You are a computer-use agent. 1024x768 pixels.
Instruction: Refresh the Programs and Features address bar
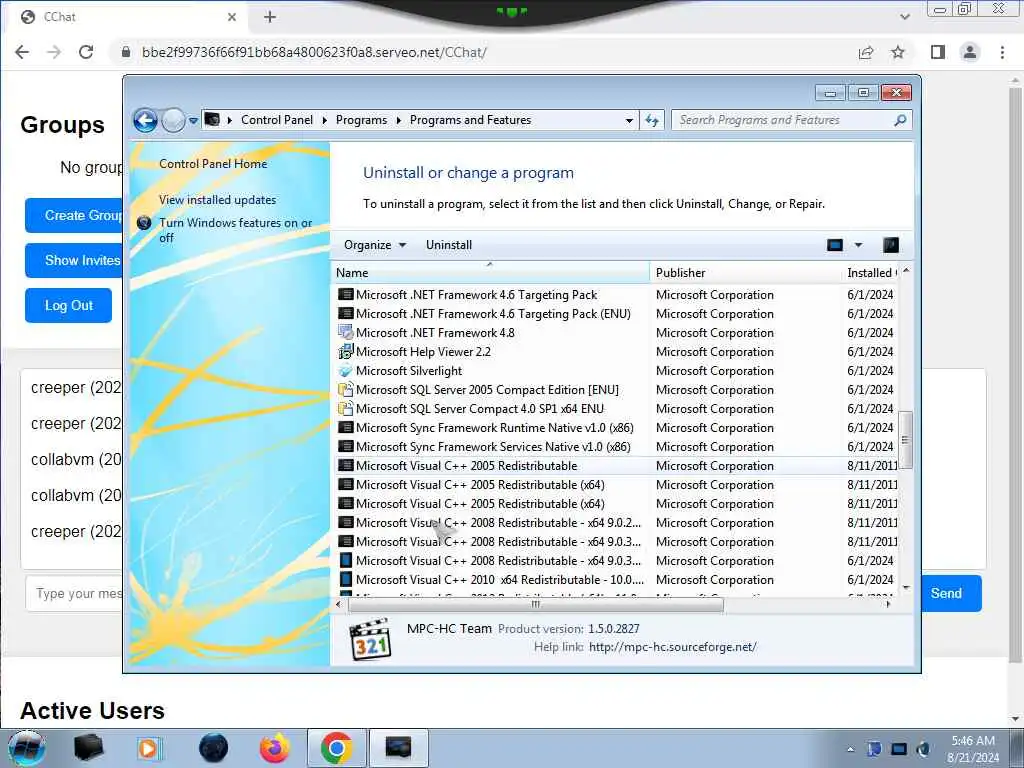[652, 120]
